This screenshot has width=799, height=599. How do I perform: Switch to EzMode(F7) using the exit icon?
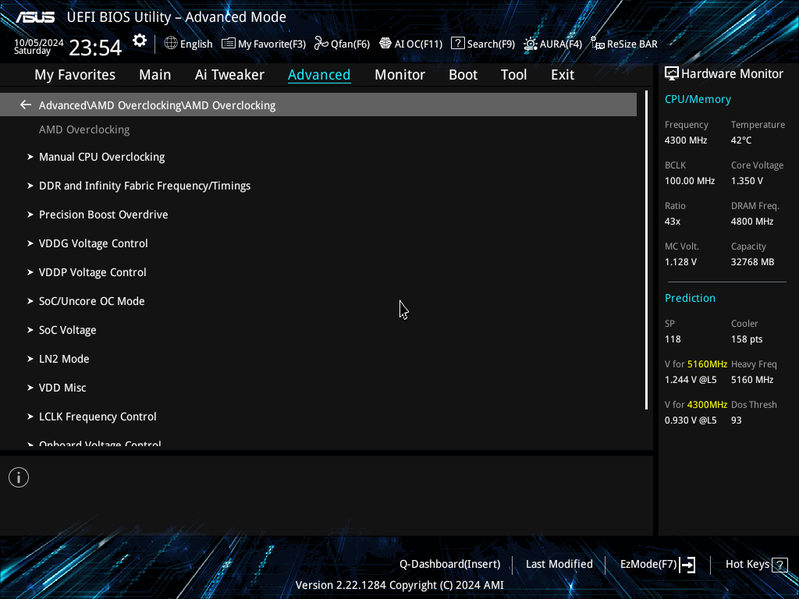[687, 564]
